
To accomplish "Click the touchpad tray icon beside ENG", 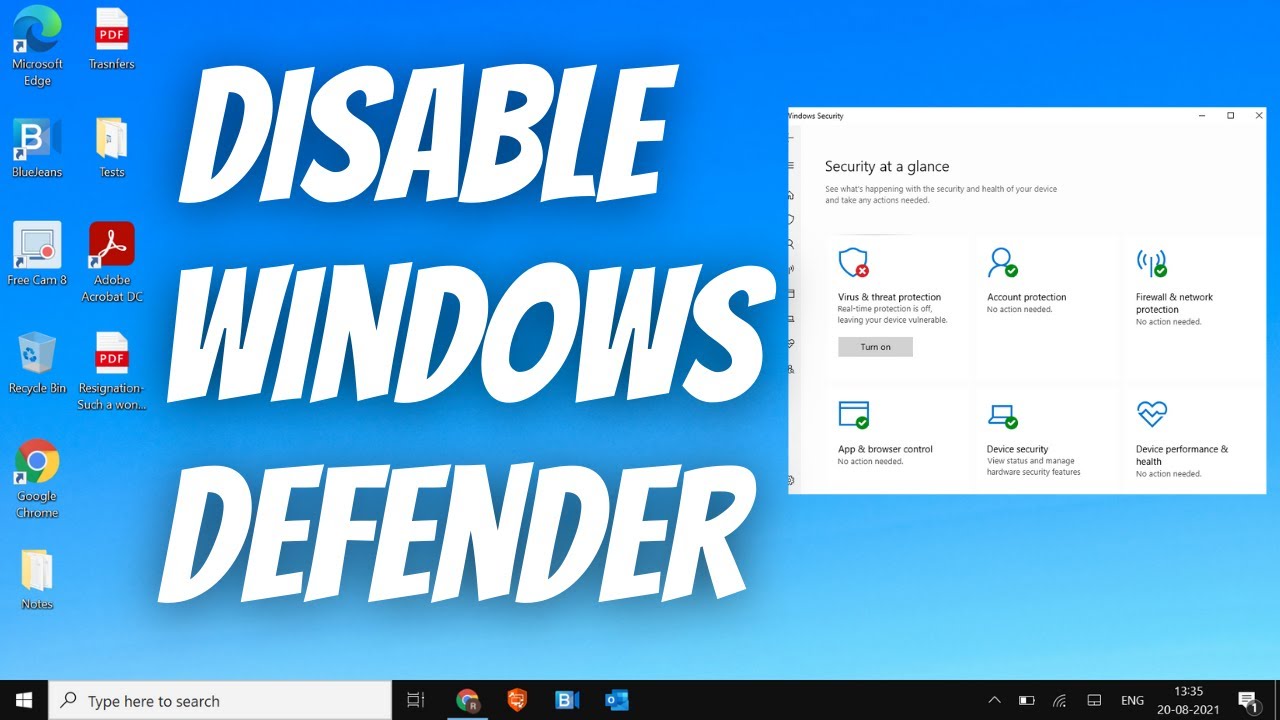I will pos(1094,700).
